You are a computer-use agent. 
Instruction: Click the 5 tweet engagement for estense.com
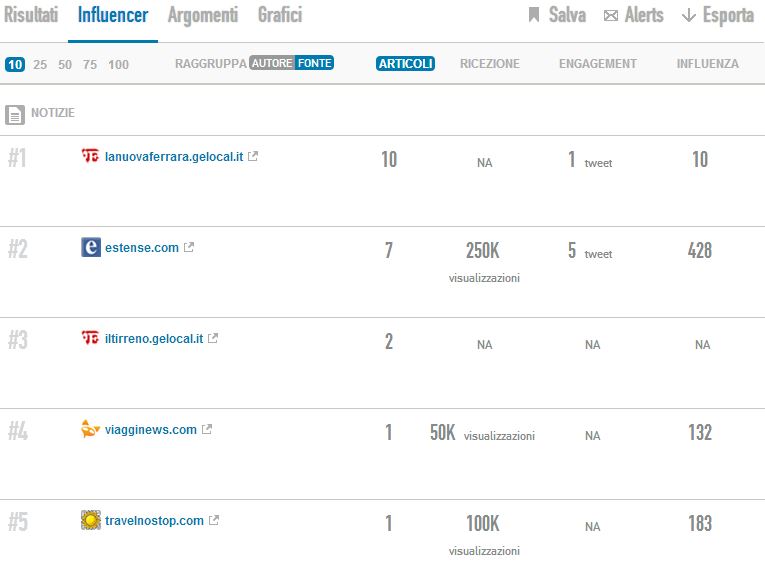pos(590,251)
